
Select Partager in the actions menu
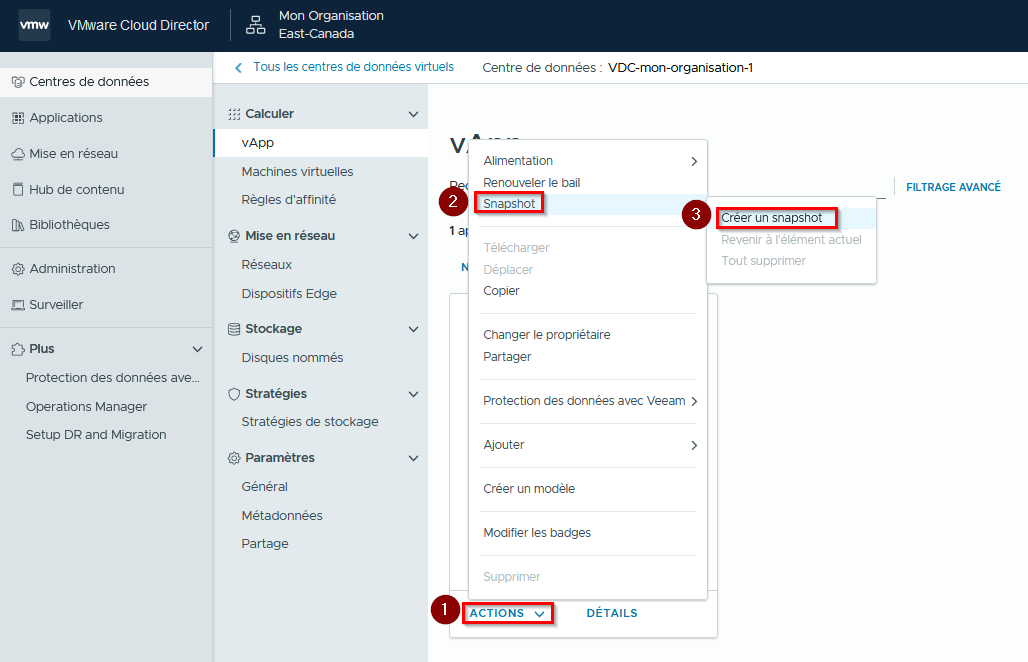[x=507, y=357]
